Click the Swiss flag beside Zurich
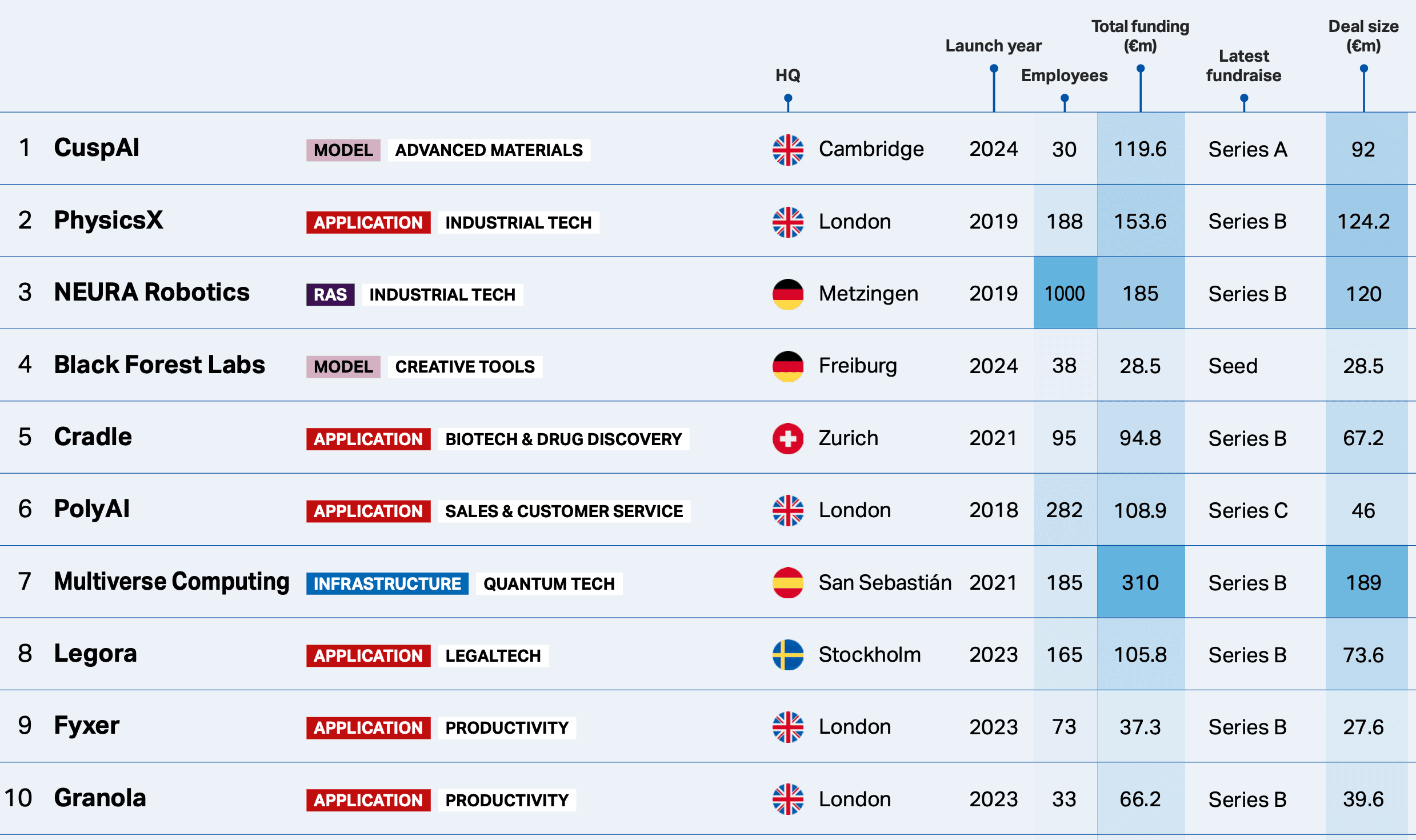 tap(787, 438)
